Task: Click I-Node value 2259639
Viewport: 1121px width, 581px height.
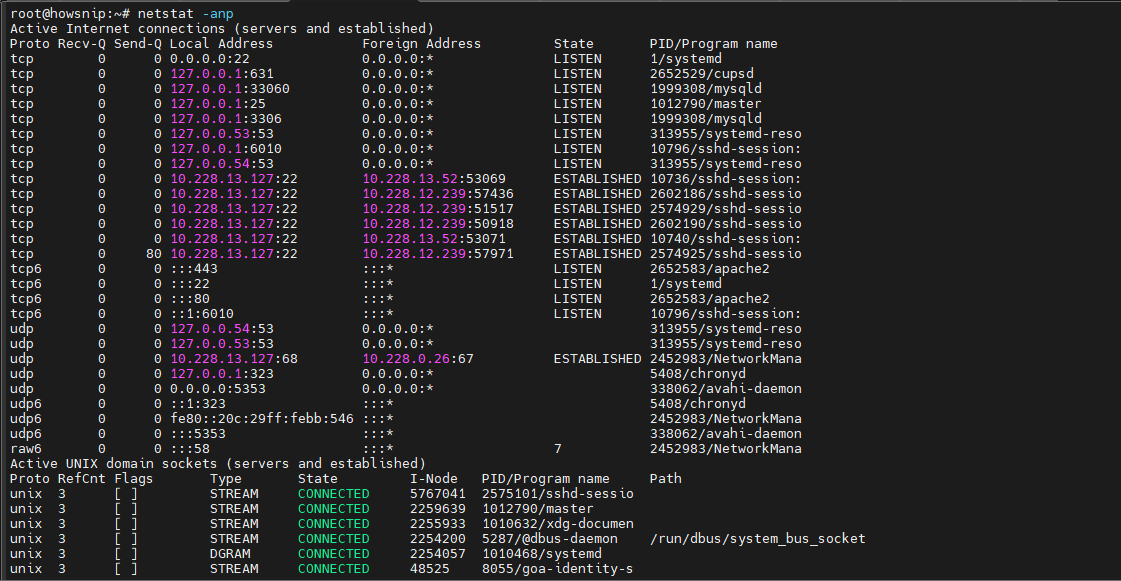Action: 438,509
